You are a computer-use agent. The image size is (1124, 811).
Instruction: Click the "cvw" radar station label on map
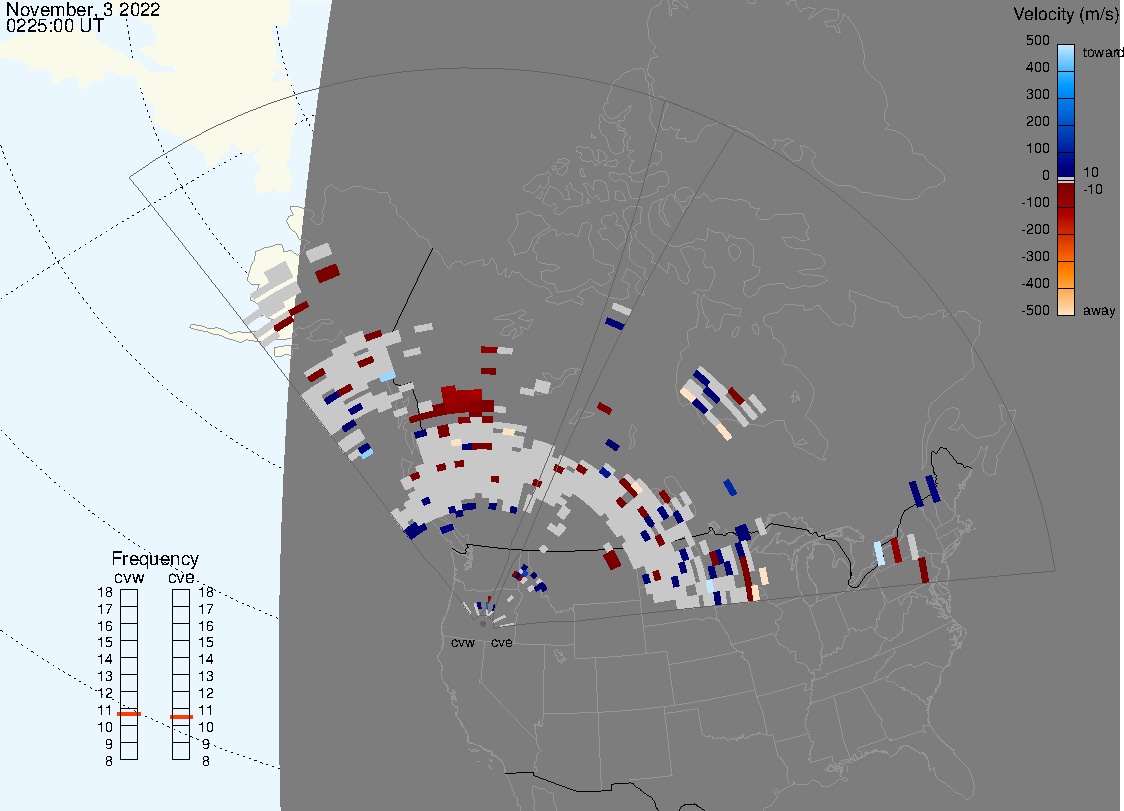pos(463,642)
